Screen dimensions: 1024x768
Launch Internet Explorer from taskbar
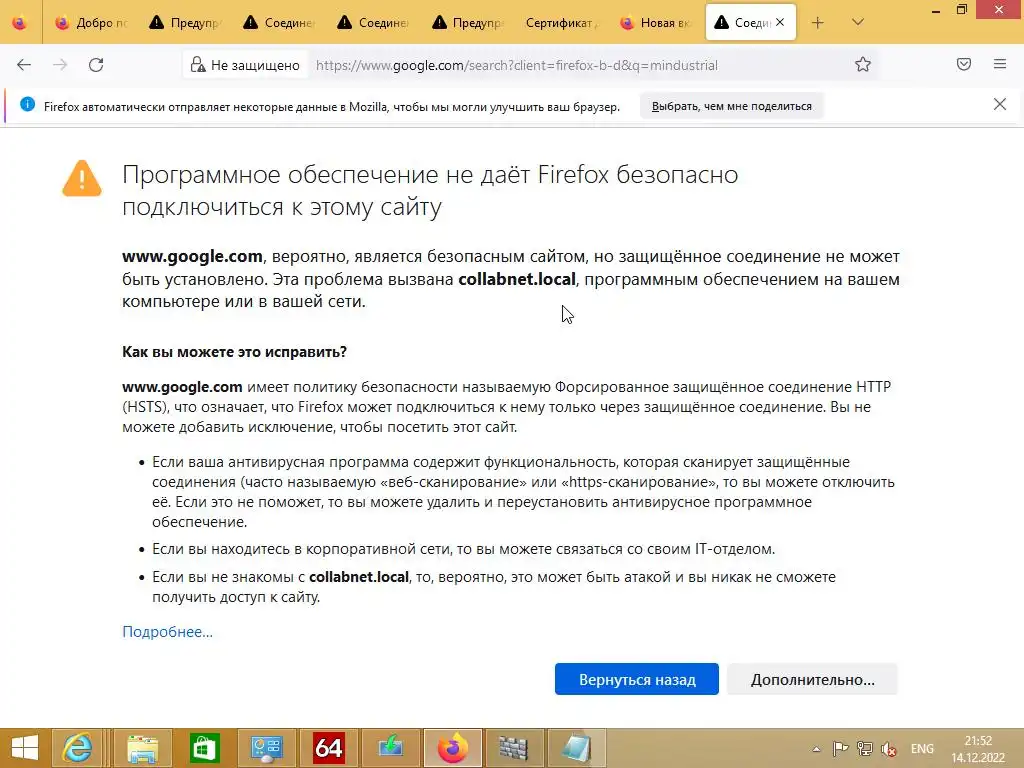pos(77,748)
